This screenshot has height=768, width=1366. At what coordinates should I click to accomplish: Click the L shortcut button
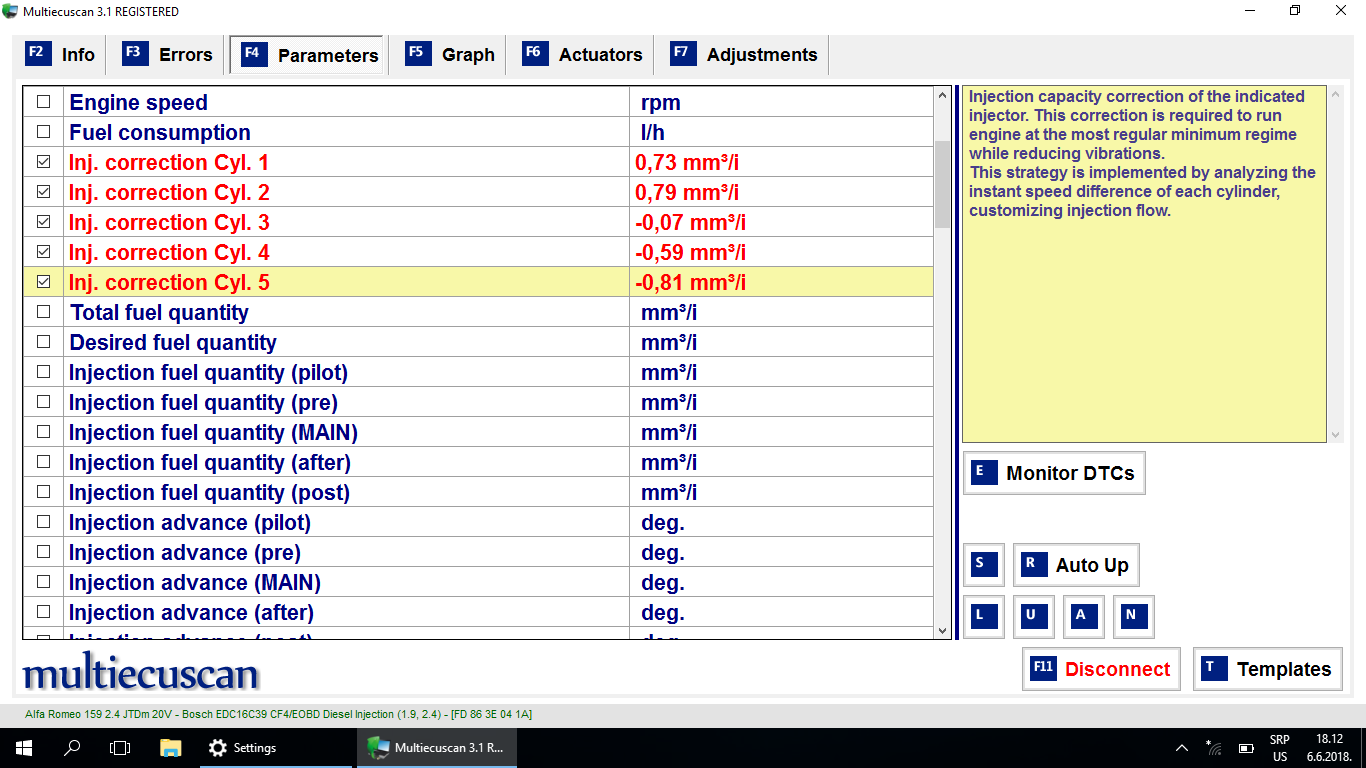click(983, 617)
